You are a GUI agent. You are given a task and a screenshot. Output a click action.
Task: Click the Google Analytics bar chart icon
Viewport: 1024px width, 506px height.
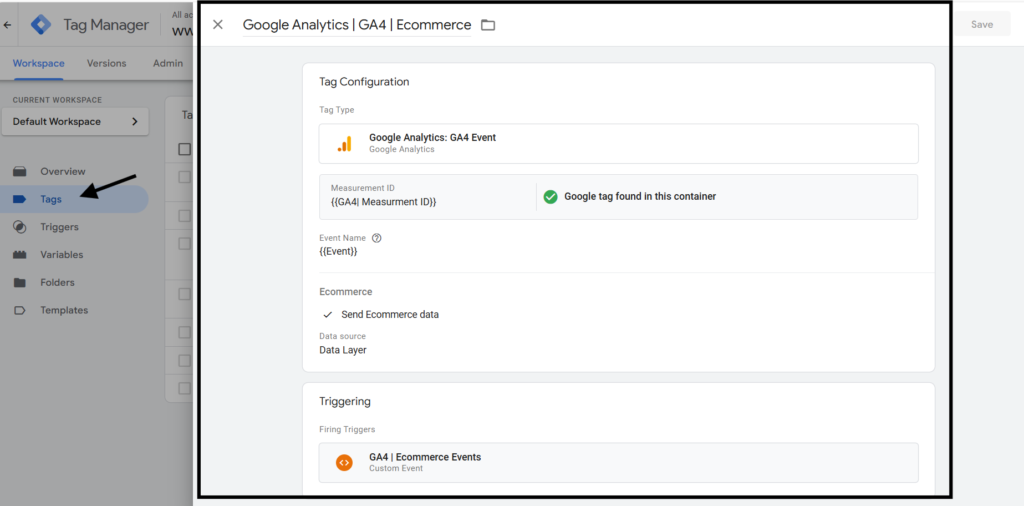[x=344, y=144]
